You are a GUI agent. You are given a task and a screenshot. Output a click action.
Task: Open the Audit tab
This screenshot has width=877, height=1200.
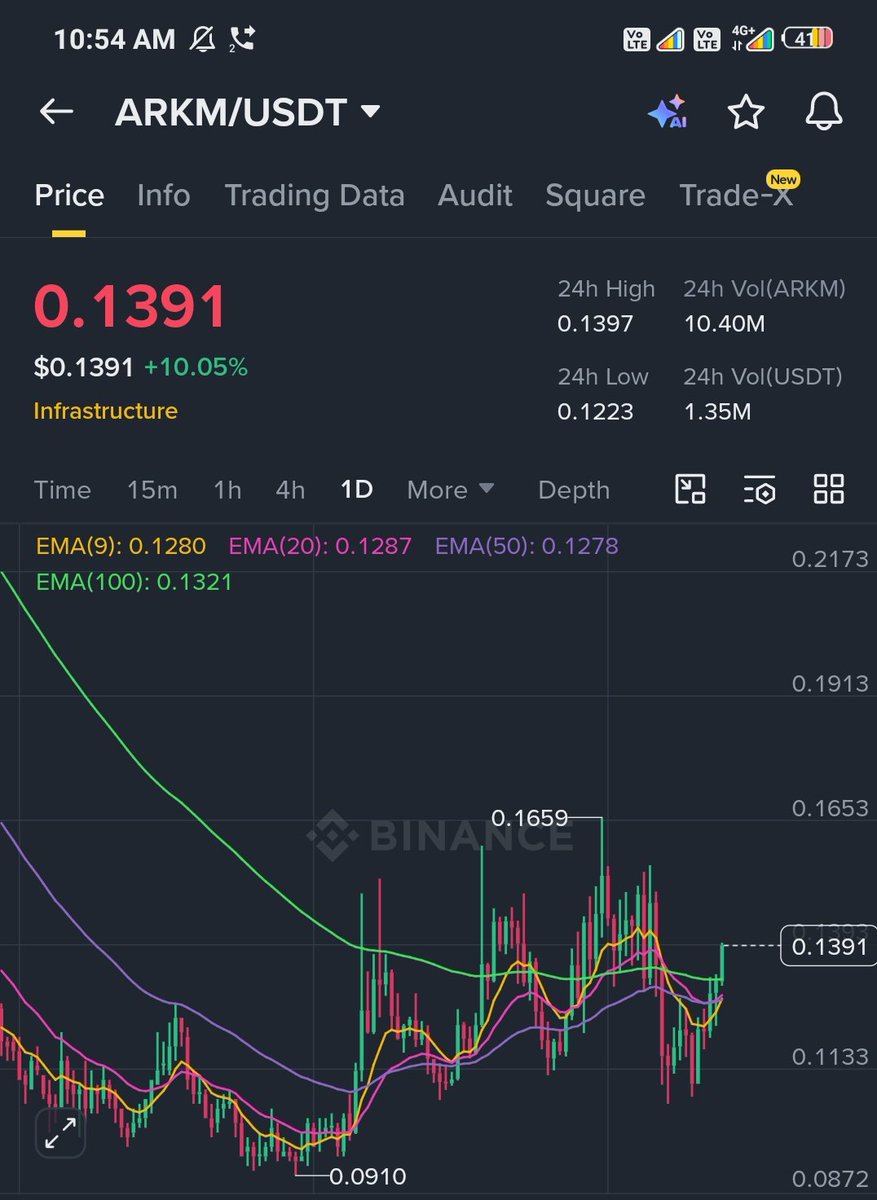pos(475,195)
